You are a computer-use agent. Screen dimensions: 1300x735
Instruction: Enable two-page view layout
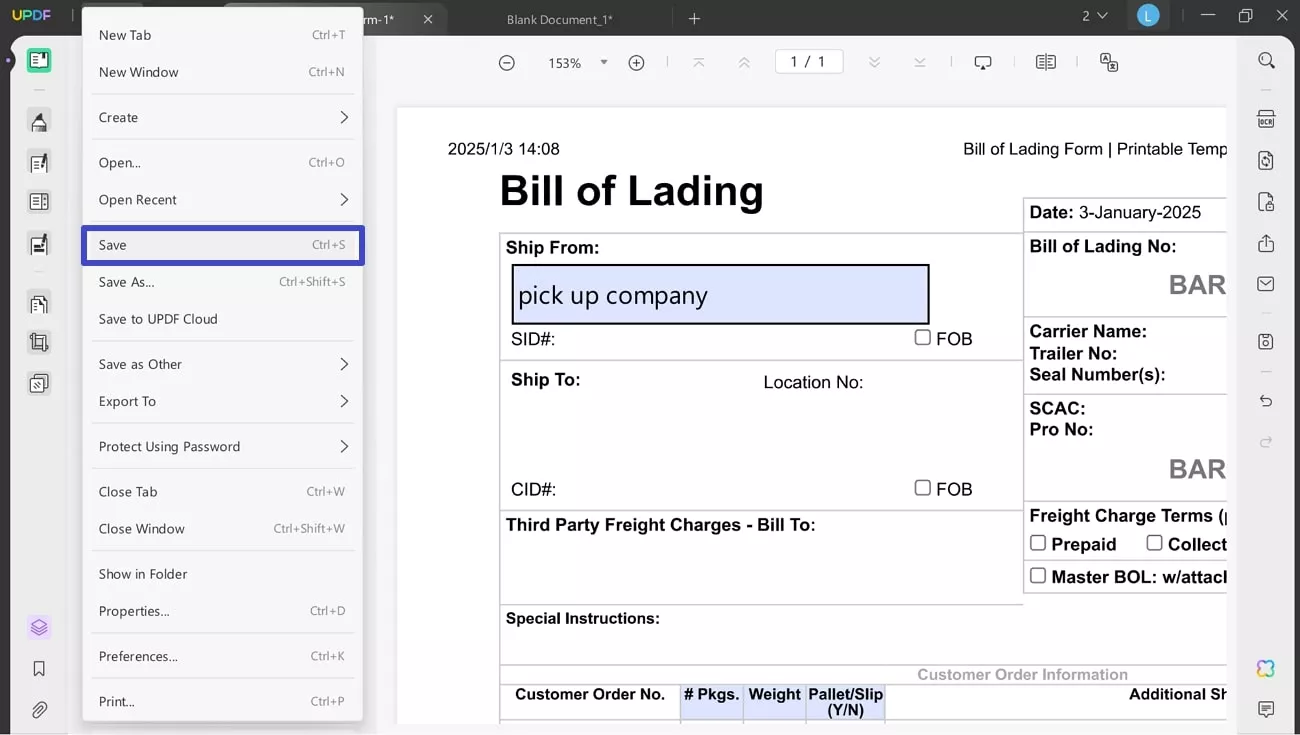click(x=1046, y=62)
